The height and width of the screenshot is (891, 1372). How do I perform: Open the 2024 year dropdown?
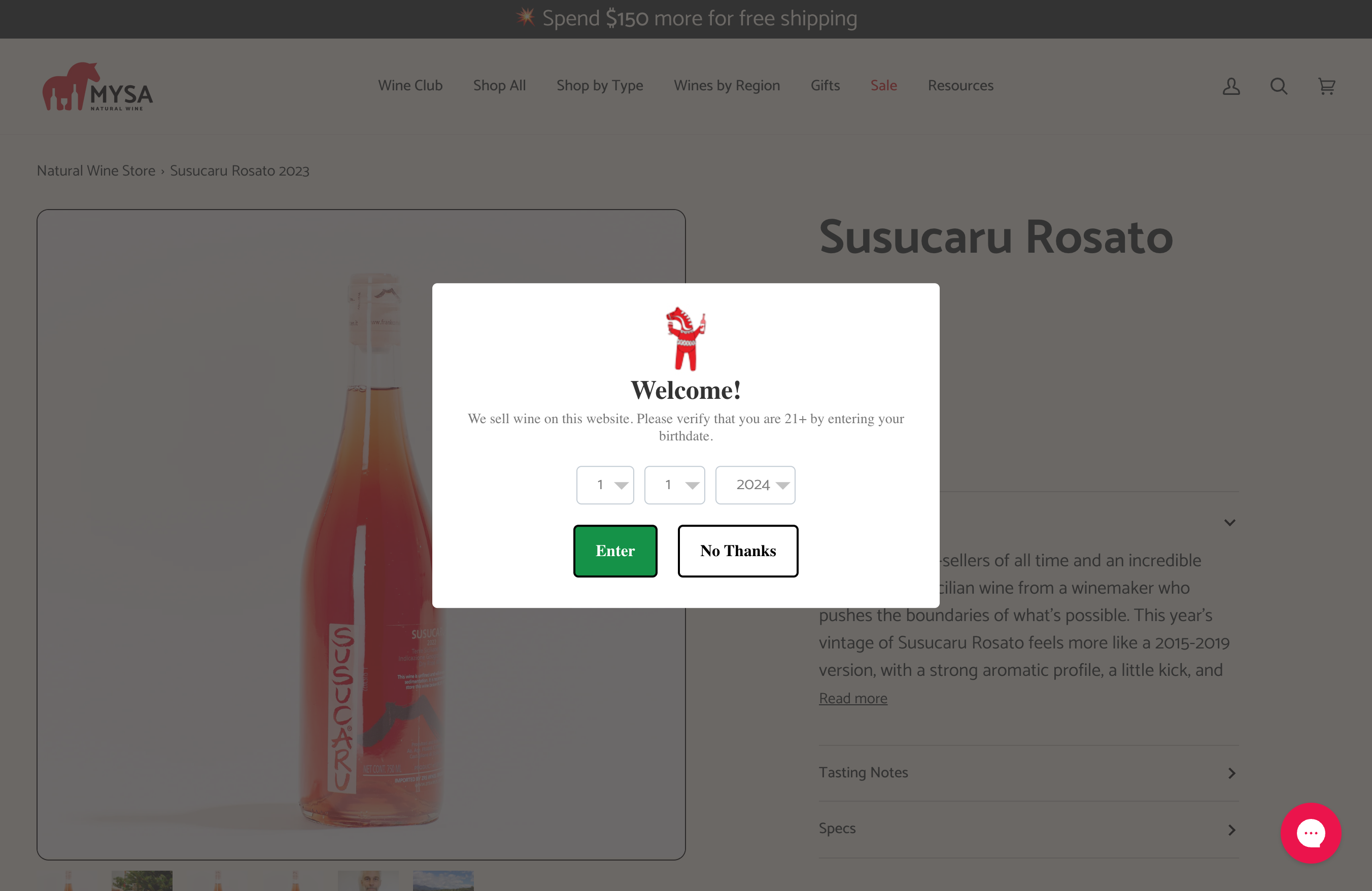(x=755, y=485)
